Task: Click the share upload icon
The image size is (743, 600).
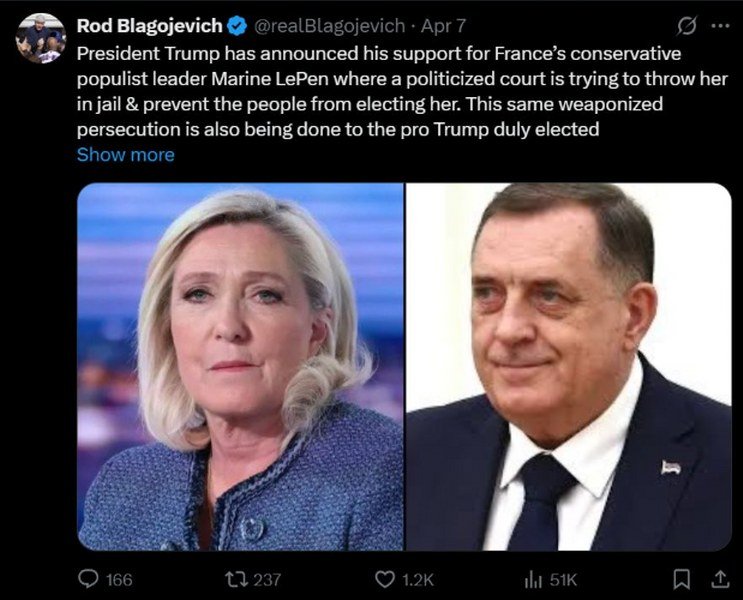Action: point(720,579)
